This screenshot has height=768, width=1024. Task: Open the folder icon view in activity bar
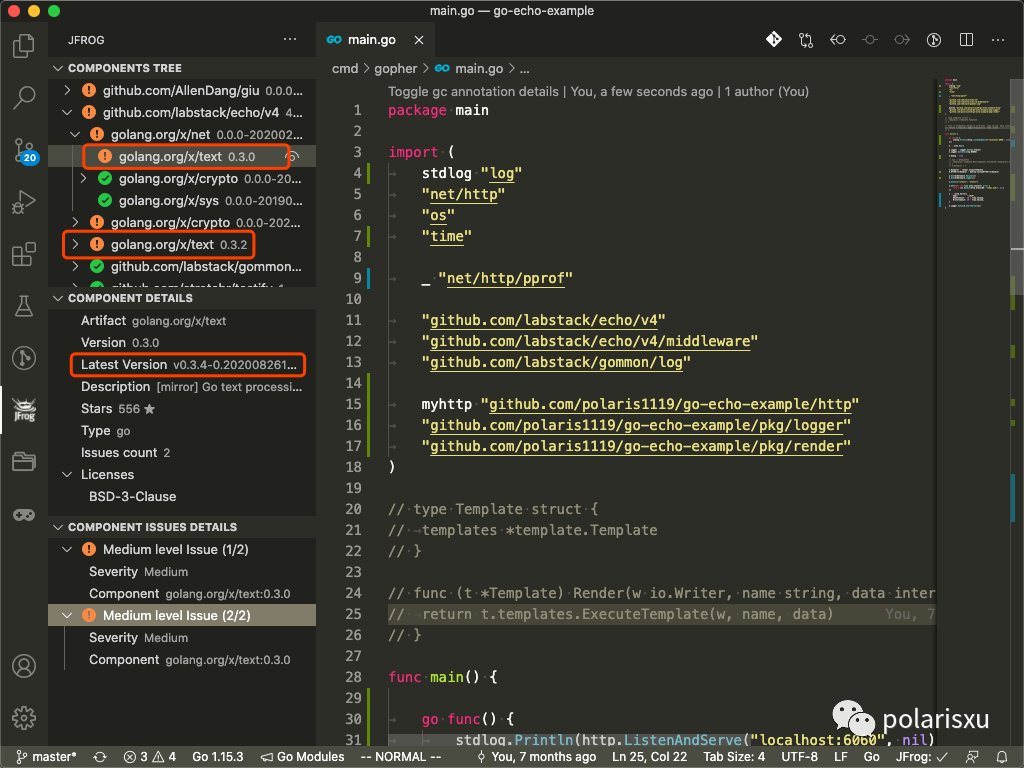[24, 462]
